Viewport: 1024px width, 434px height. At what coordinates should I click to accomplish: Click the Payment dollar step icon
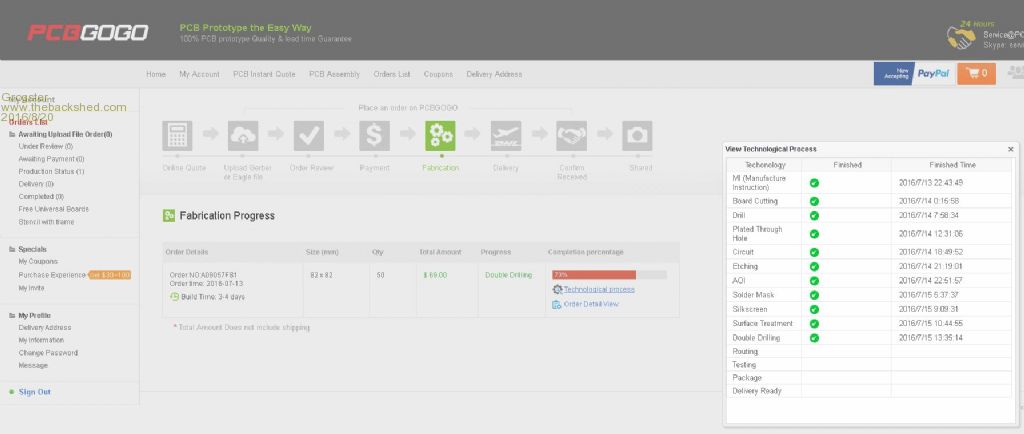click(x=374, y=135)
